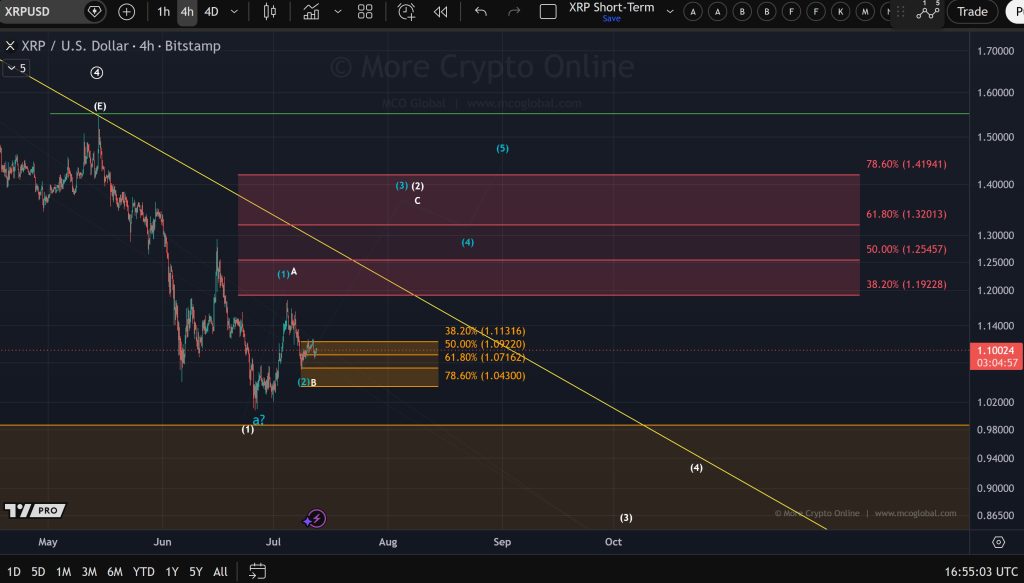Screen dimensions: 1024x583
Task: Open the candlestick chart type selector
Action: 270,12
